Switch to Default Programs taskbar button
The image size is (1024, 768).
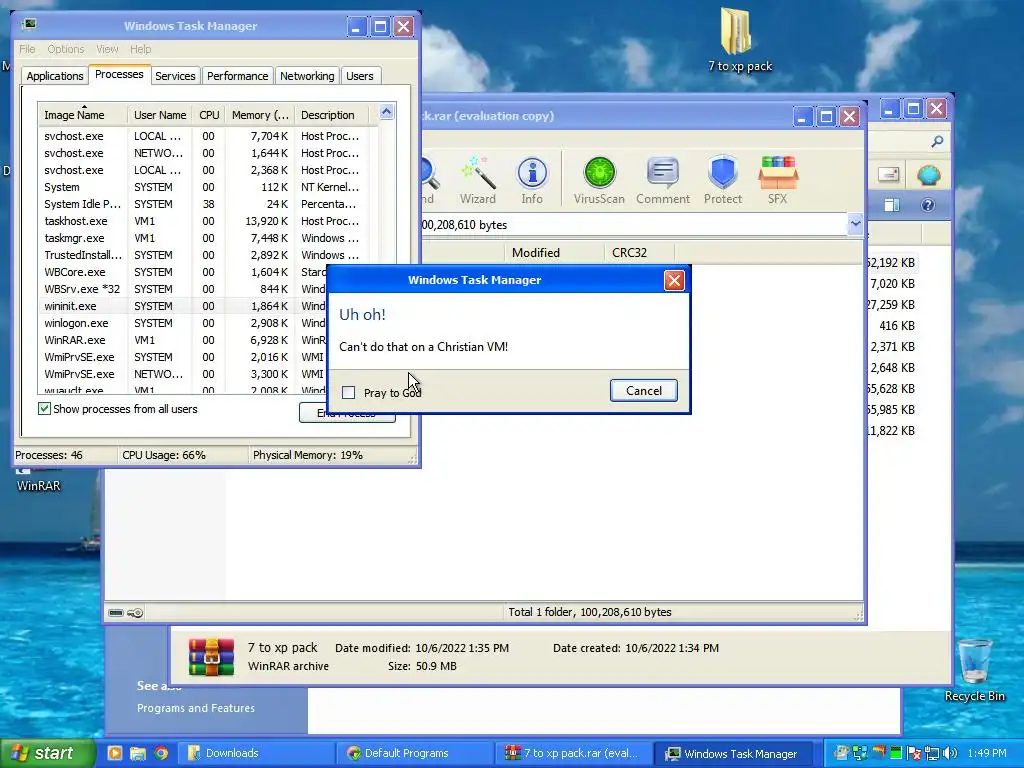click(413, 753)
